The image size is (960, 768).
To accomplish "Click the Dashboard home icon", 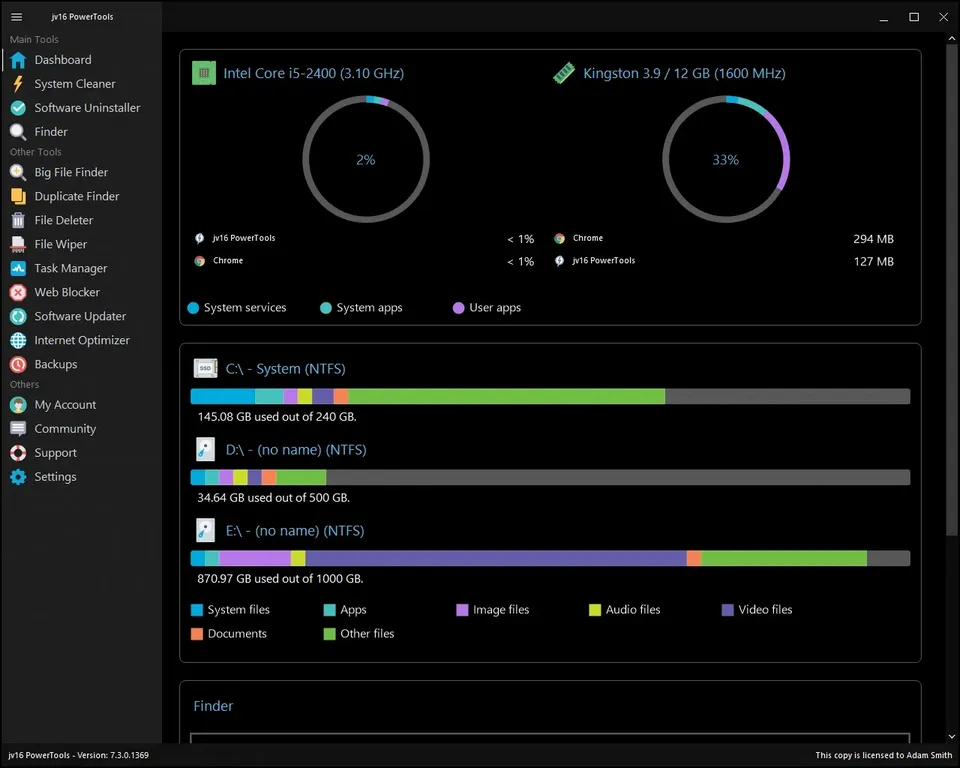I will click(x=18, y=60).
